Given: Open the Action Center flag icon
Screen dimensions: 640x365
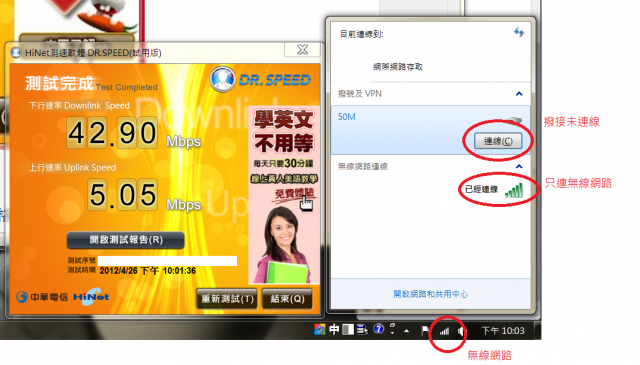Looking at the screenshot, I should [x=425, y=330].
